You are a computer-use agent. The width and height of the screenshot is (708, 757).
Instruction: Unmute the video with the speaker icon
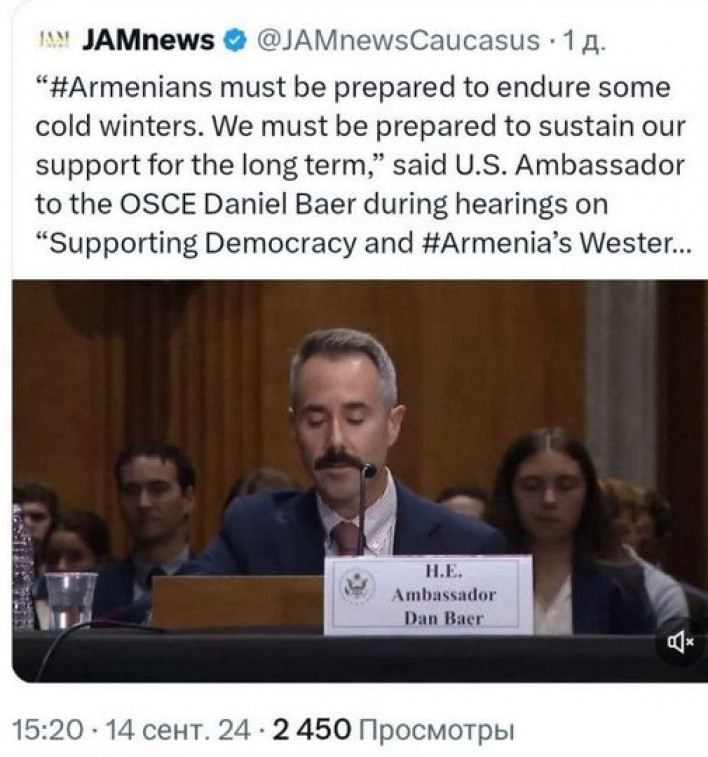click(680, 642)
